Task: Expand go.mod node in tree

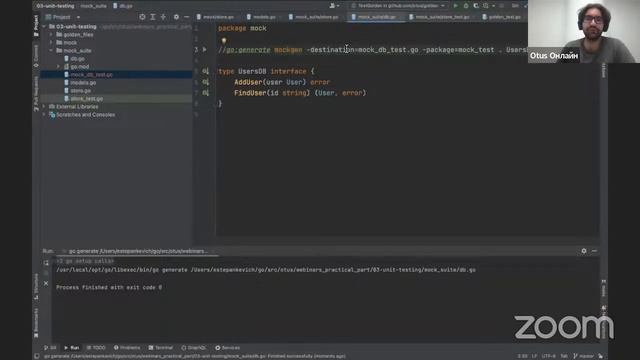Action: [x=58, y=67]
